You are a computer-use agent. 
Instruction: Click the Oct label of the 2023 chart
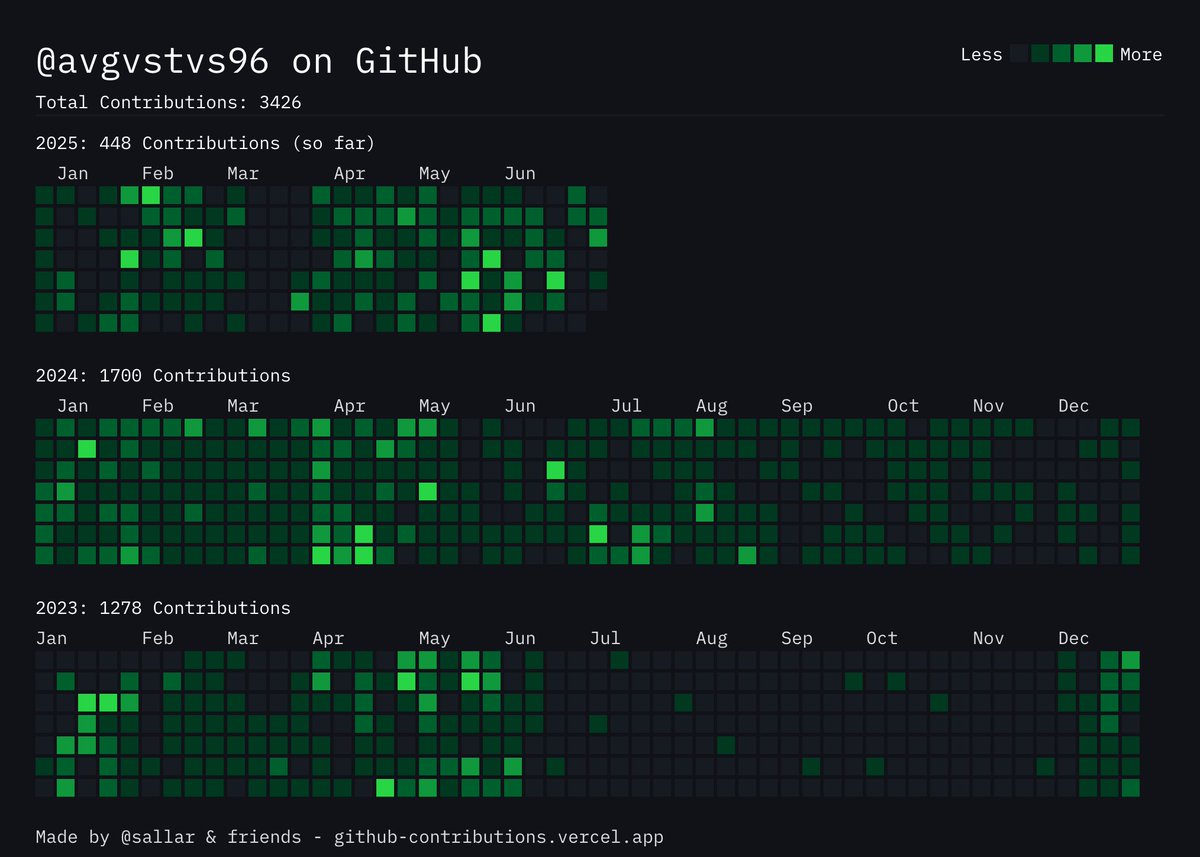pos(882,638)
